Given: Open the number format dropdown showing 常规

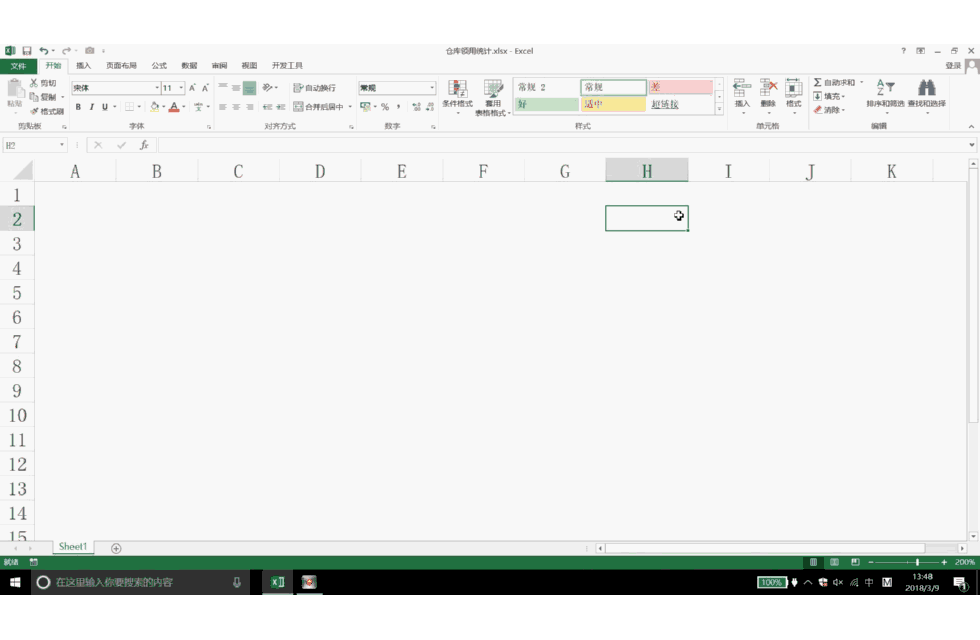Looking at the screenshot, I should [431, 88].
